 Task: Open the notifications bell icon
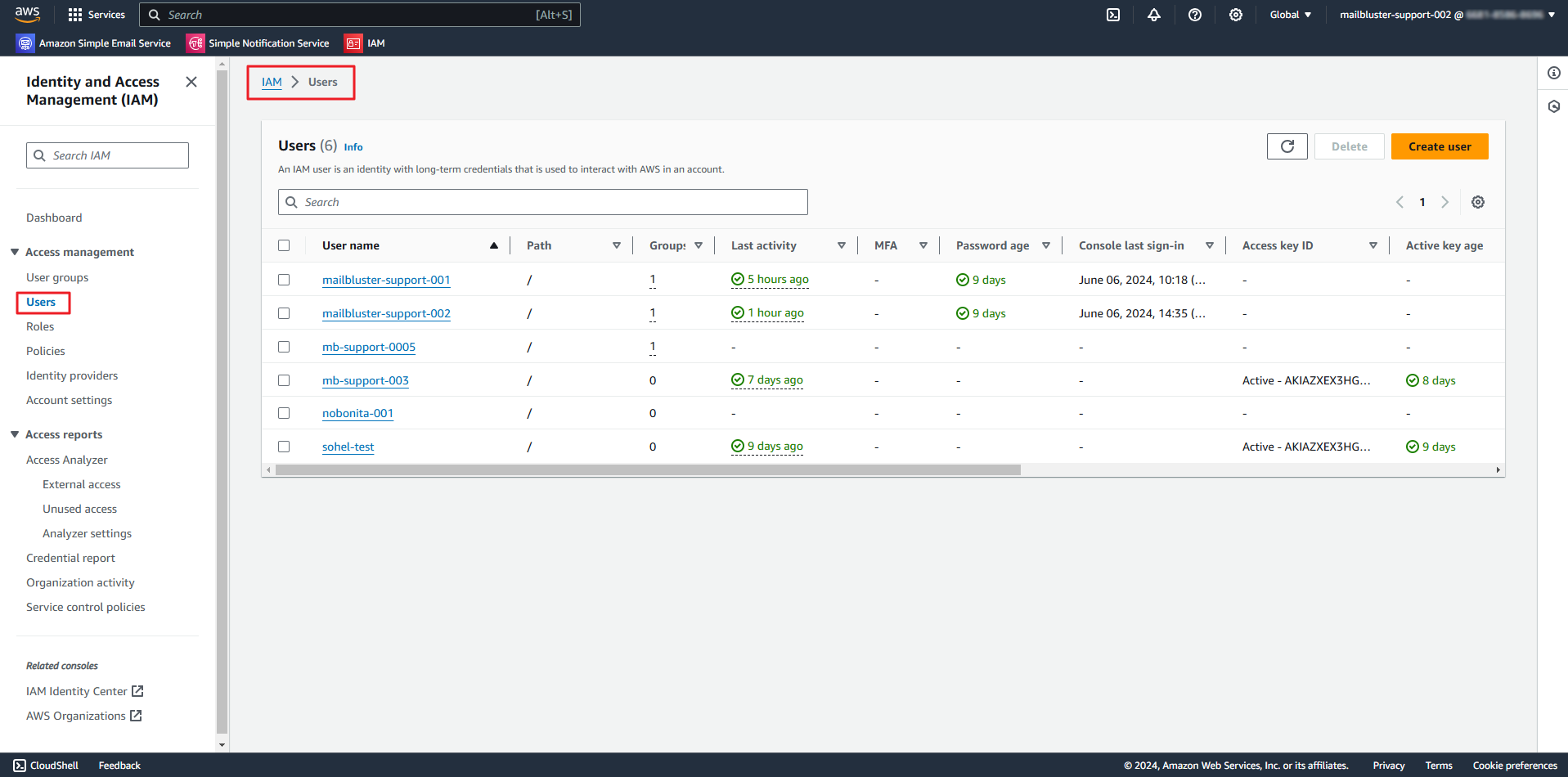[x=1154, y=15]
